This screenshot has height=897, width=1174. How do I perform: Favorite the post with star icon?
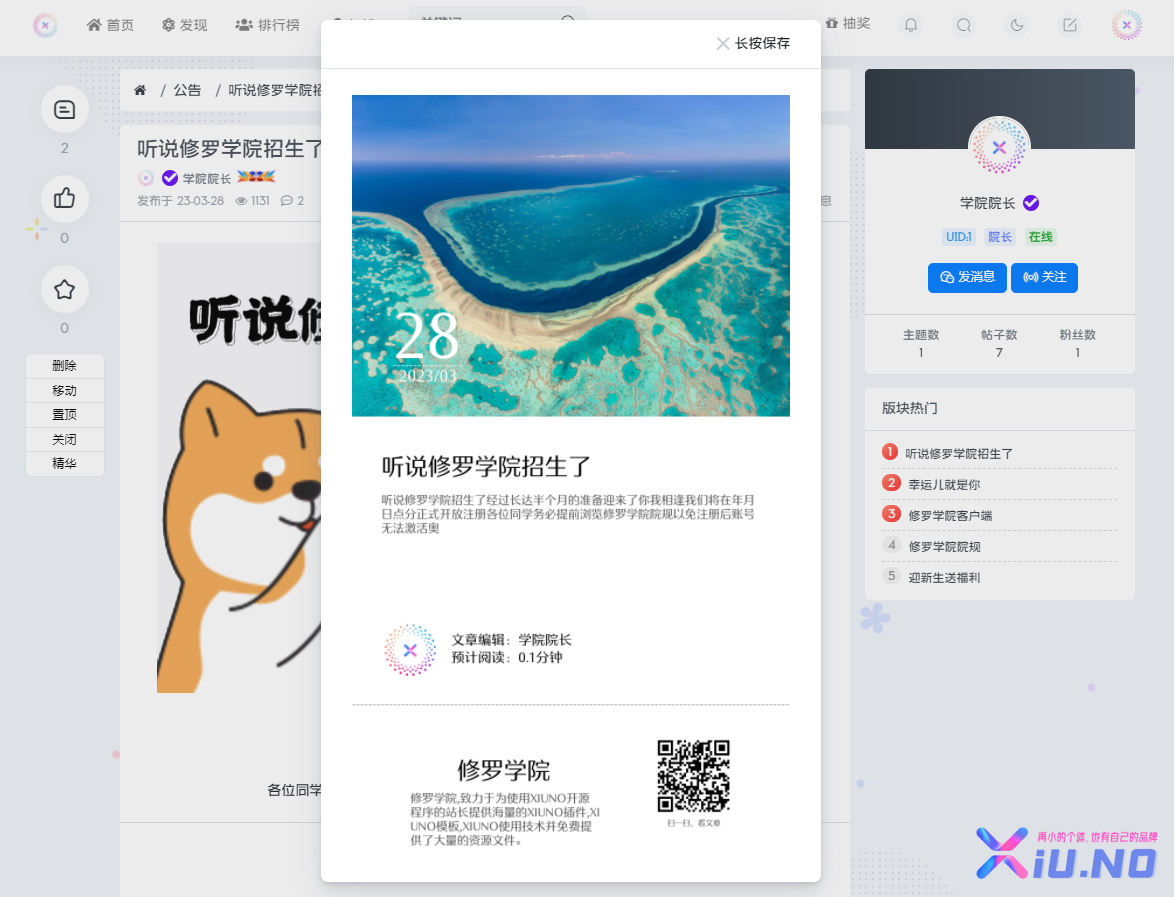point(64,289)
